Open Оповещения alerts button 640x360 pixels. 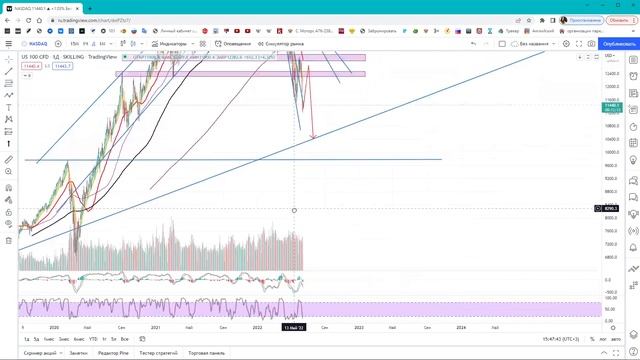[233, 44]
